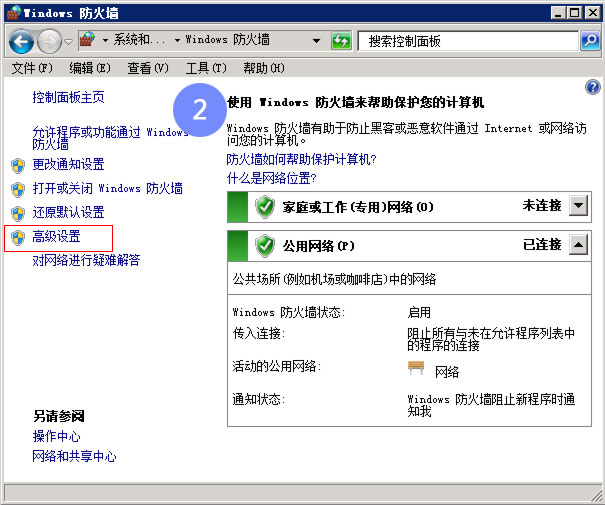
Task: Collapse the 公用网络 section arrow
Action: (579, 245)
